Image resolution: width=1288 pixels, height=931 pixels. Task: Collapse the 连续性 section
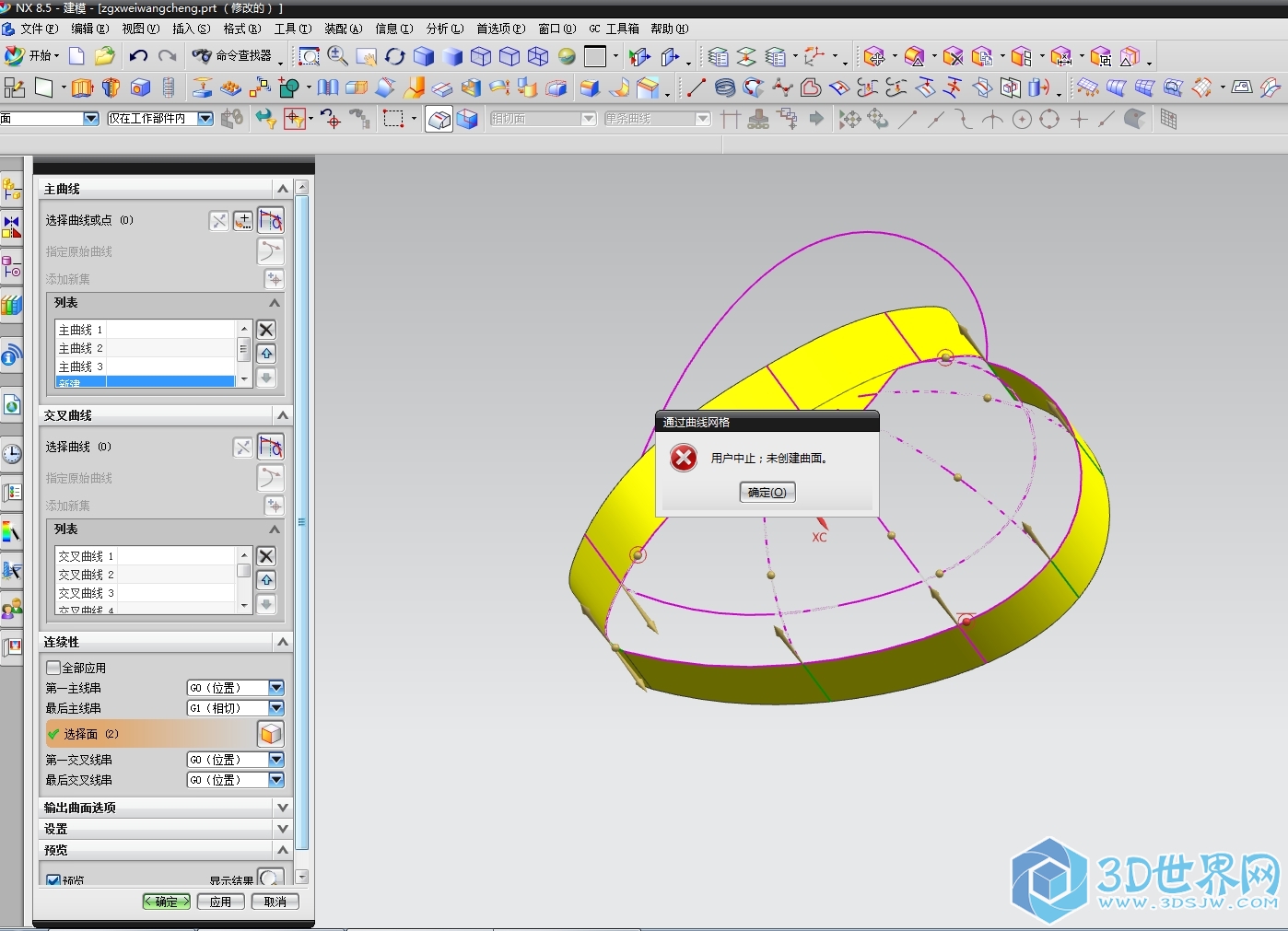[x=283, y=642]
